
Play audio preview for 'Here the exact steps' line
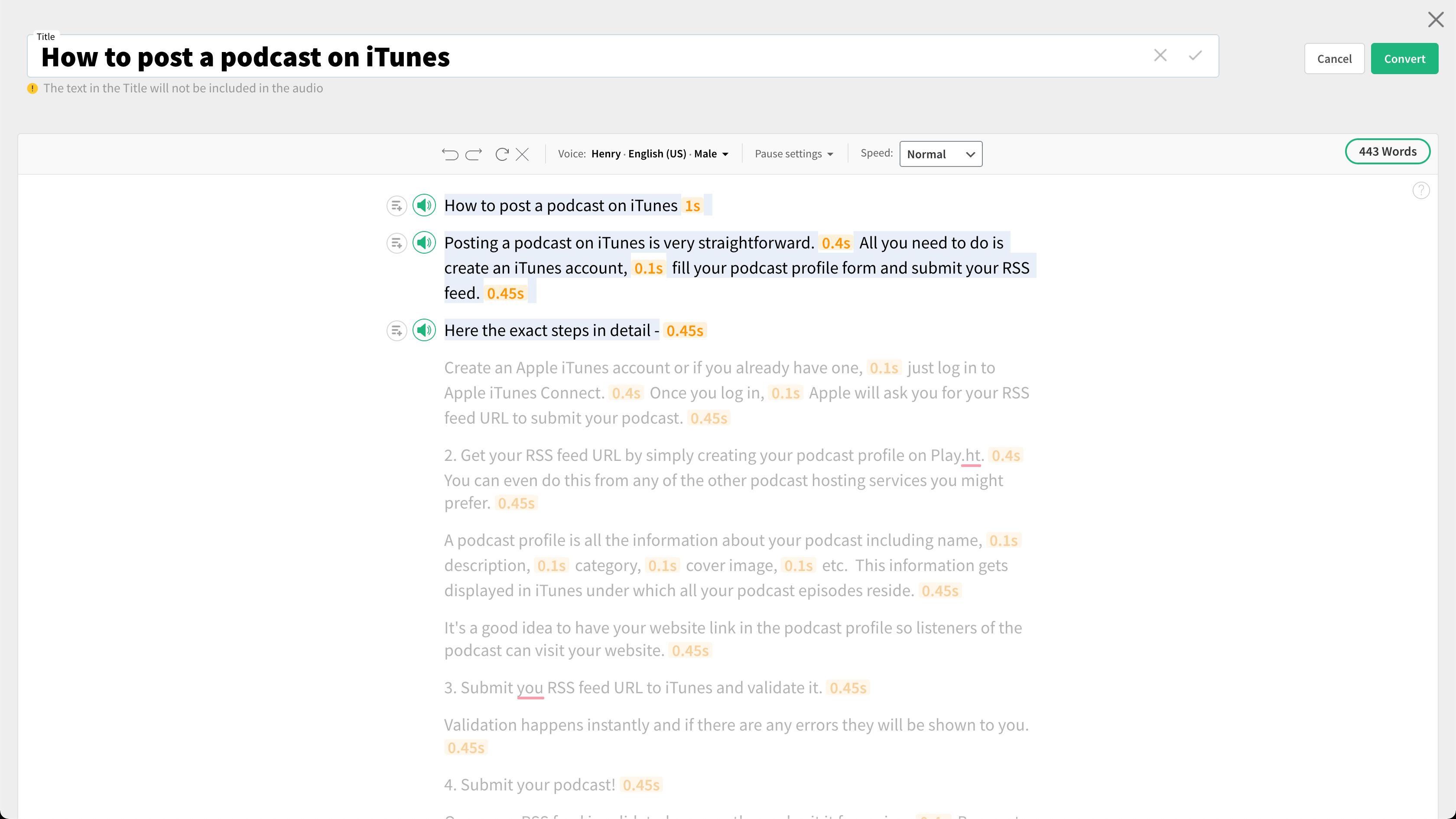tap(424, 330)
